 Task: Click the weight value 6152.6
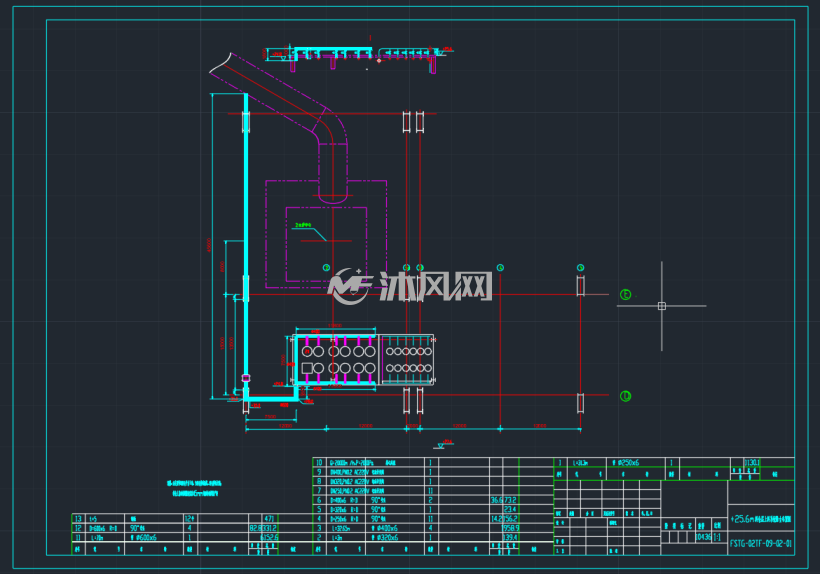pos(269,537)
